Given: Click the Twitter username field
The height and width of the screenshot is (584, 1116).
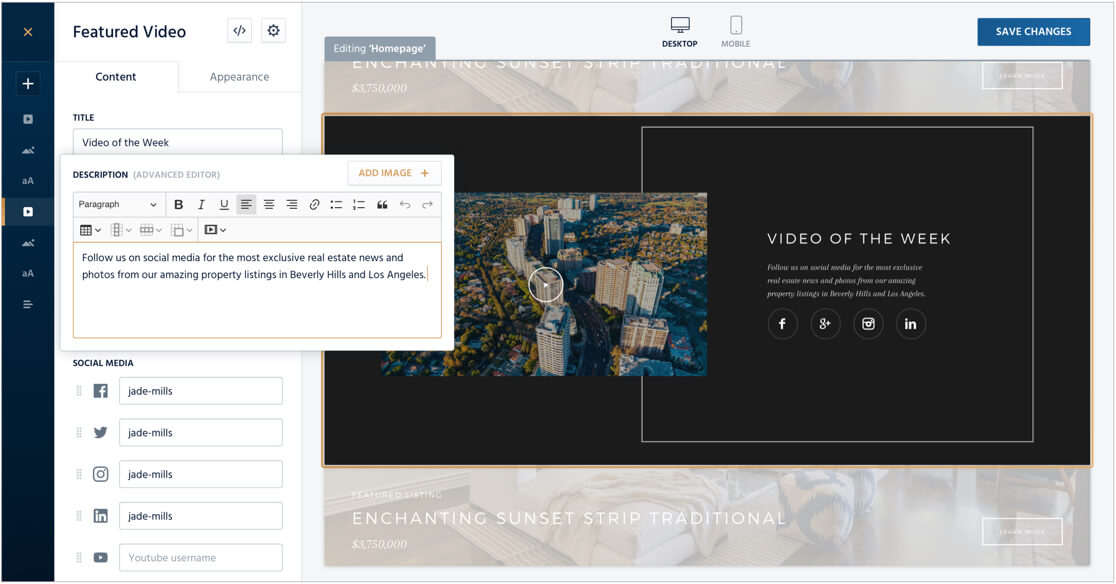Looking at the screenshot, I should pyautogui.click(x=201, y=433).
